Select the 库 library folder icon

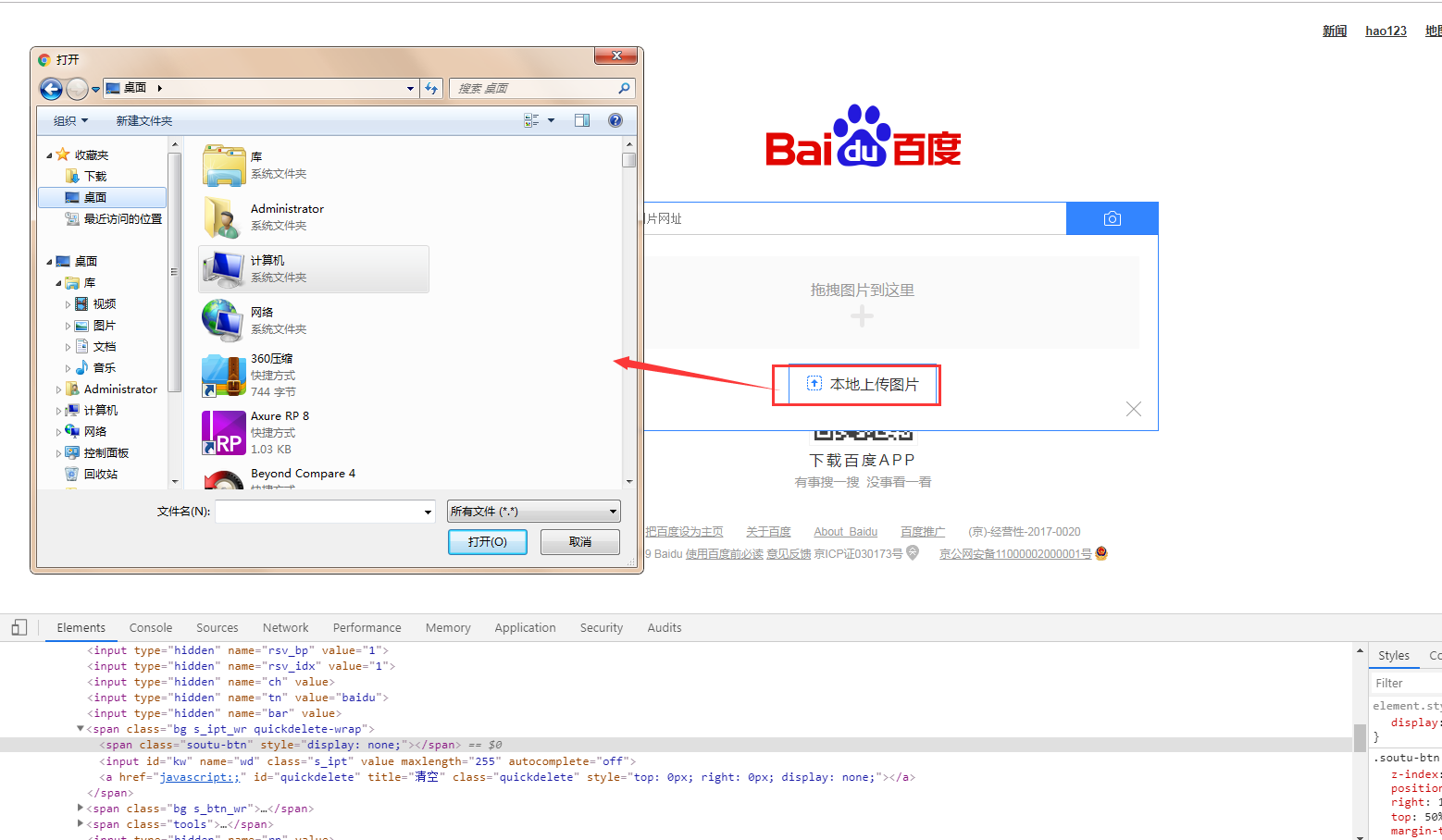[x=223, y=166]
